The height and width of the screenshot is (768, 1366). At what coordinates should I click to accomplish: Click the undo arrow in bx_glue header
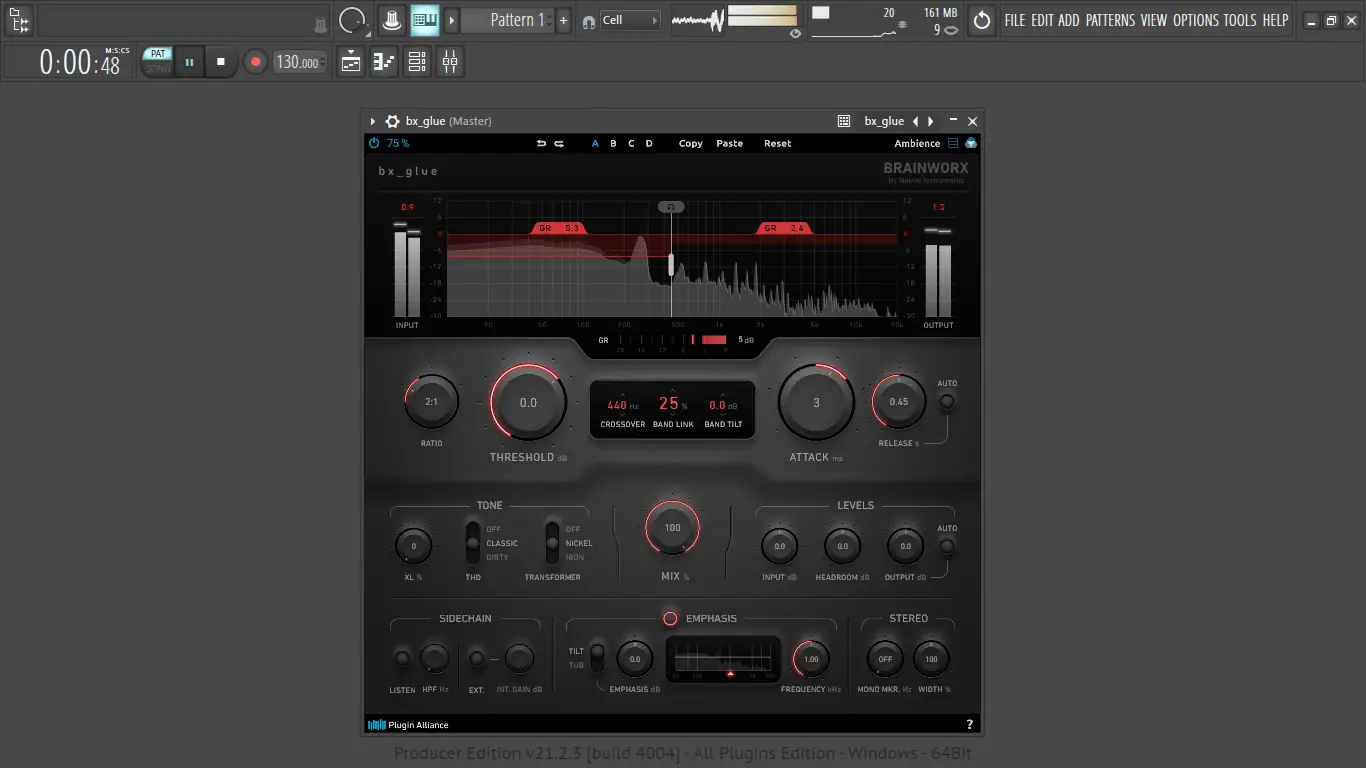coord(540,143)
